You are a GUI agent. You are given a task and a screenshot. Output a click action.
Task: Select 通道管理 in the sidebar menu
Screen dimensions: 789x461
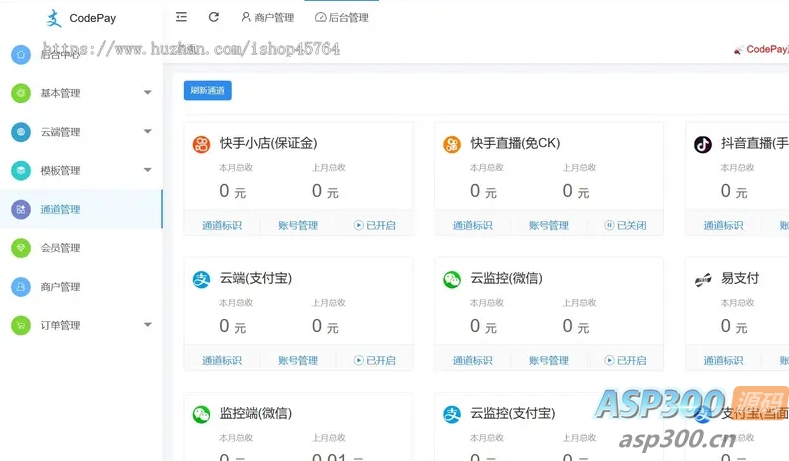(x=81, y=209)
